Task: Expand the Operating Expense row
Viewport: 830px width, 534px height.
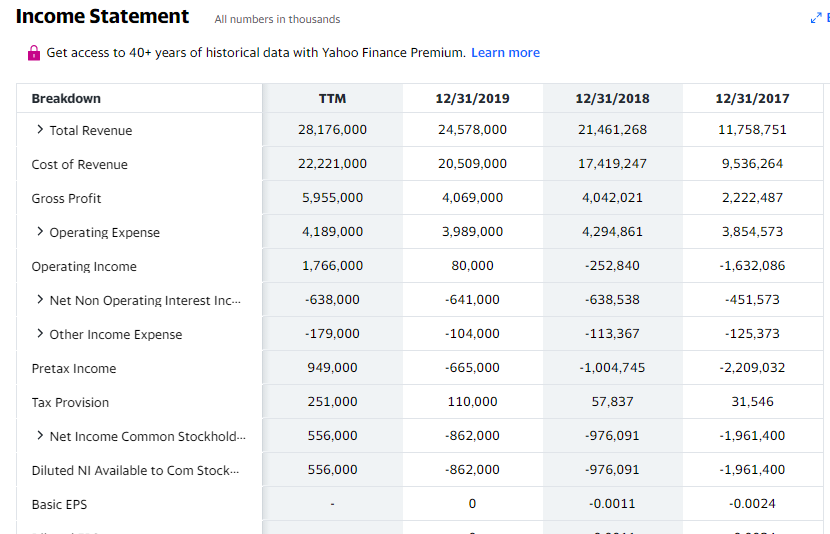Action: (40, 231)
